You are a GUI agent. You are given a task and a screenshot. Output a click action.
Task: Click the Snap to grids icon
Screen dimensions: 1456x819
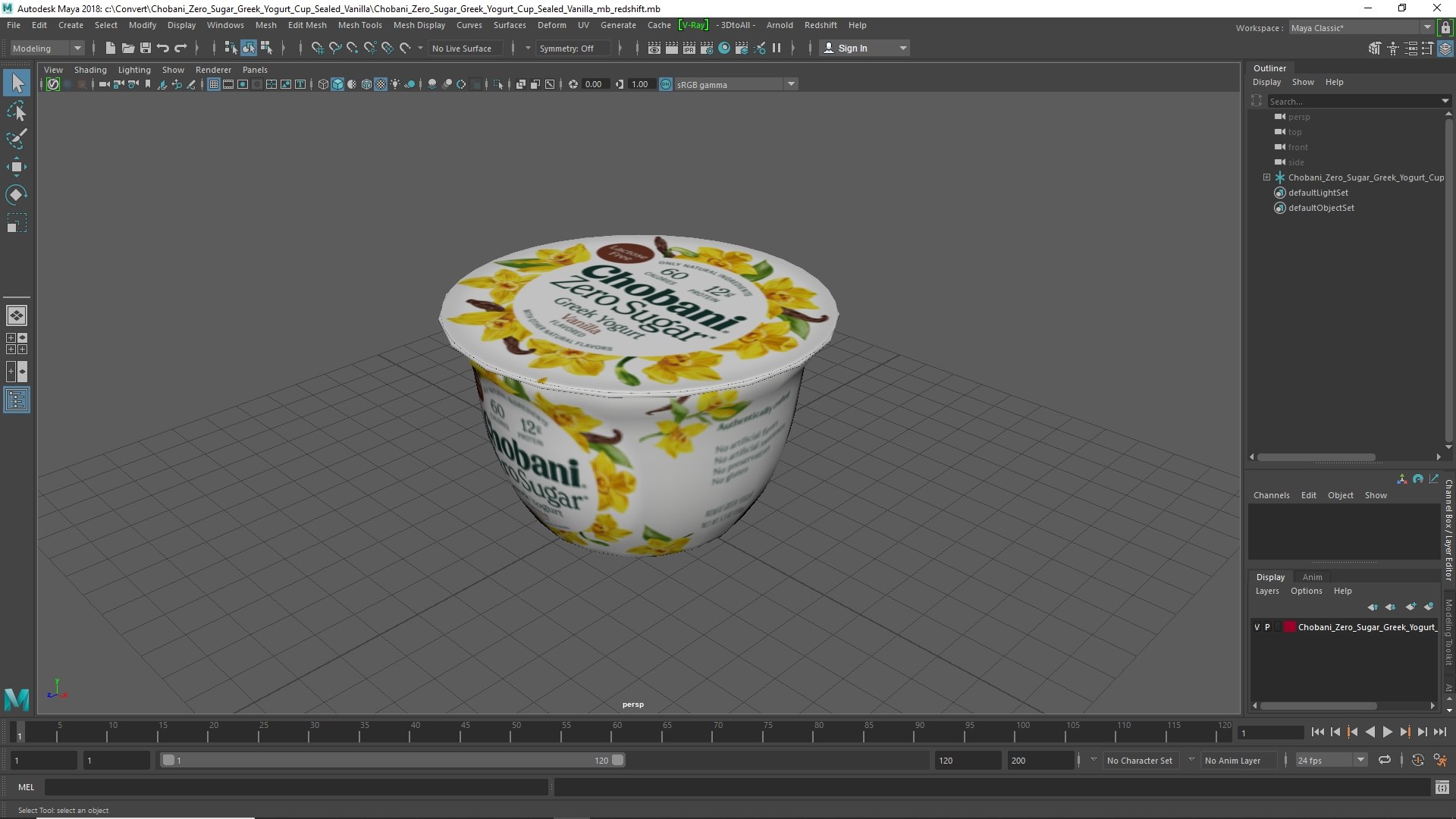pos(317,48)
